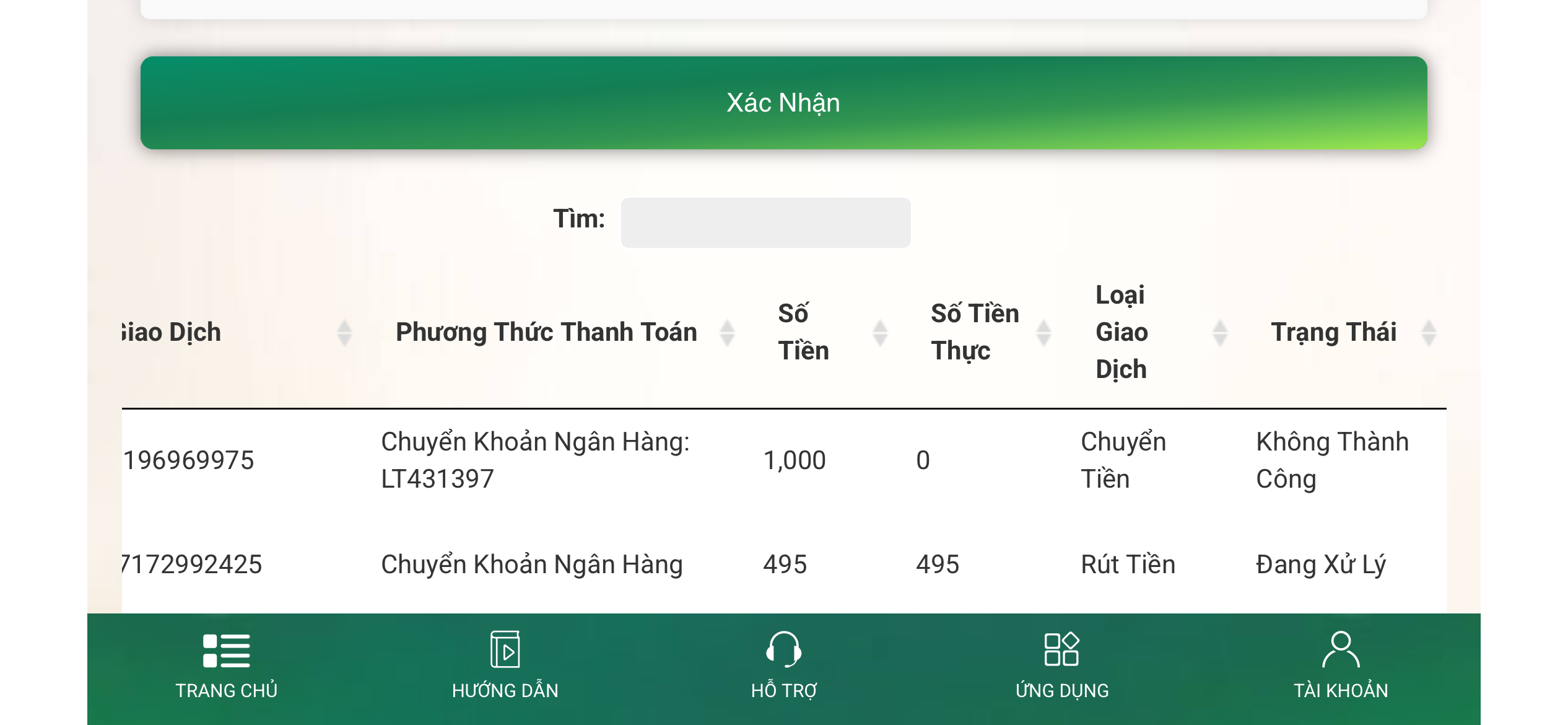Select the Đang Xử Lý status cell
The height and width of the screenshot is (725, 1568).
point(1321,565)
